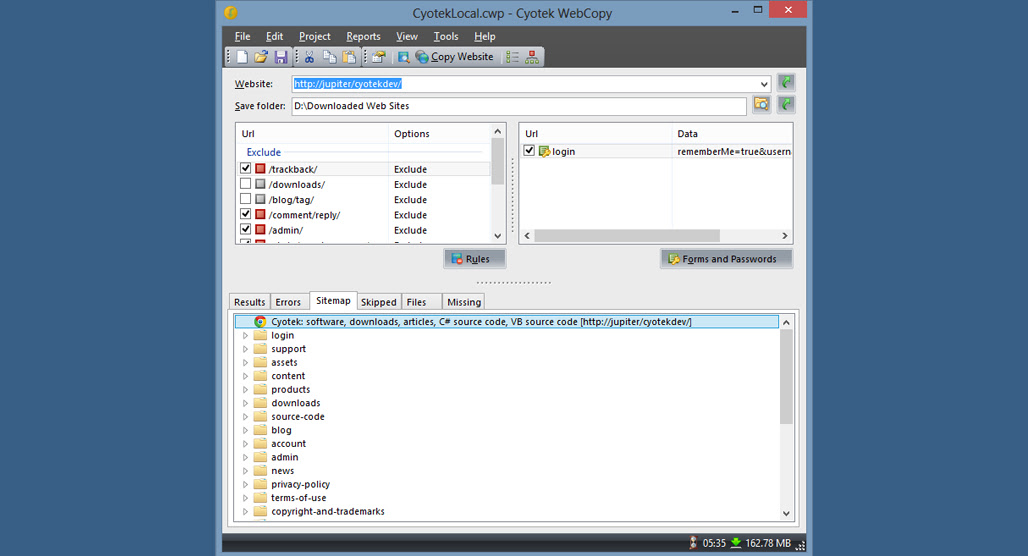Open the red sitemap diagram toolbar icon

pyautogui.click(x=532, y=57)
